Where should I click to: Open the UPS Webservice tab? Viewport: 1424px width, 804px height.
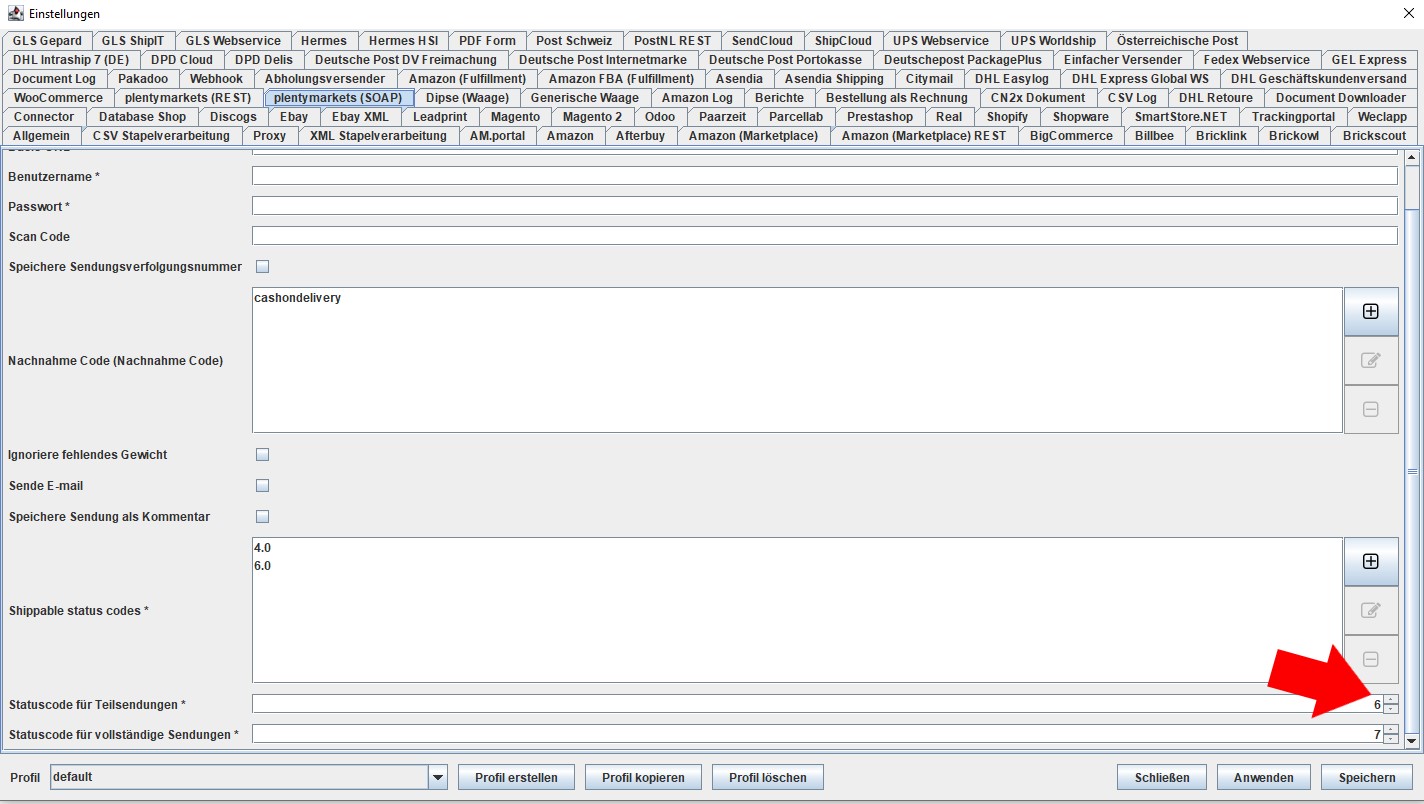(x=941, y=41)
